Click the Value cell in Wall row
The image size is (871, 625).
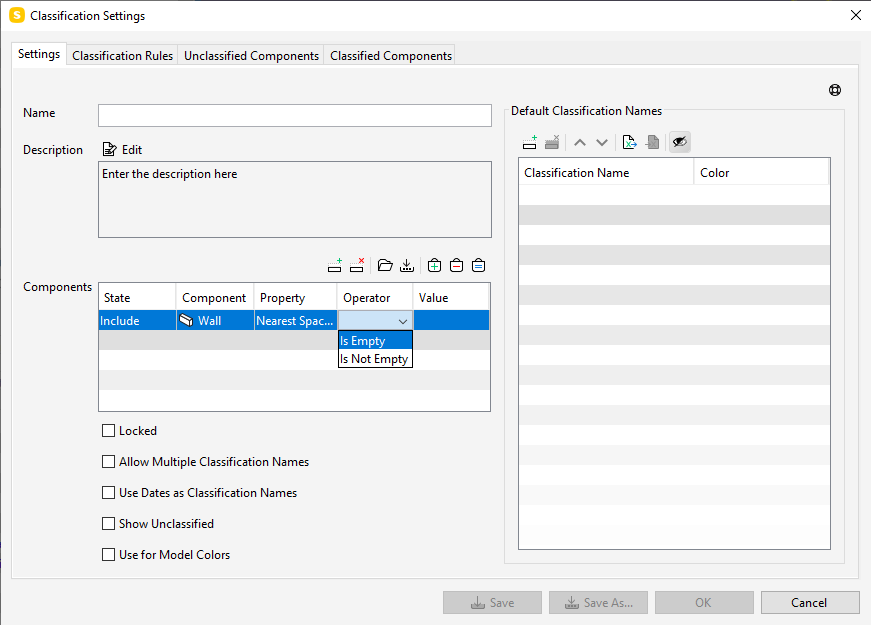pyautogui.click(x=452, y=321)
